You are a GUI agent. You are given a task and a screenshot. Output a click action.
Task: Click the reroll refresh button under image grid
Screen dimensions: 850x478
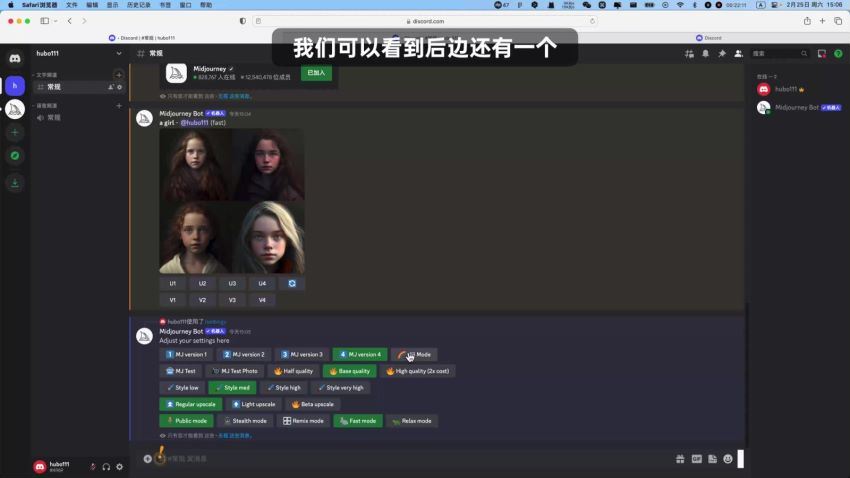coord(292,283)
